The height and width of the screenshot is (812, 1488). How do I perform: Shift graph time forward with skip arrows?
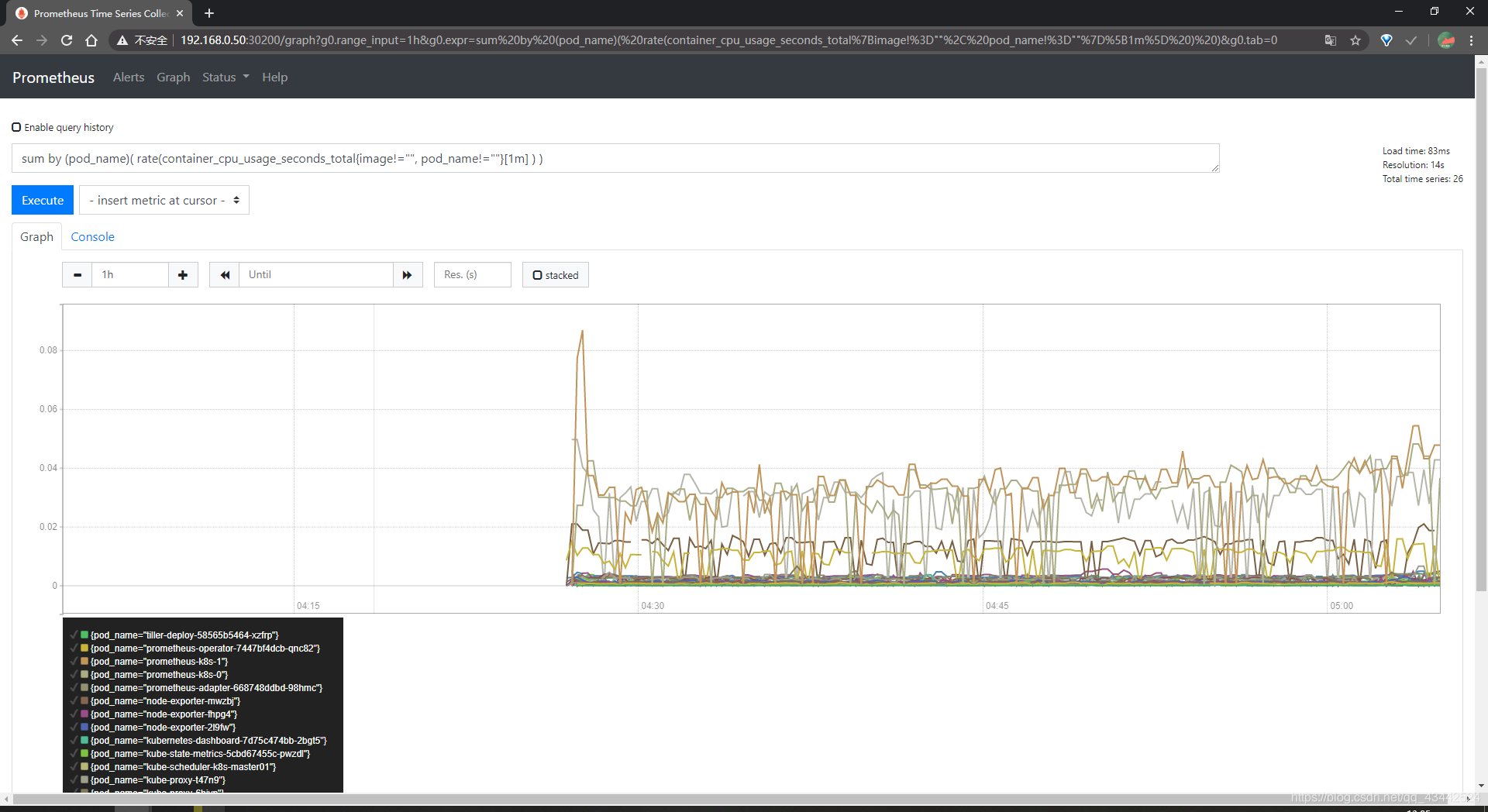coord(408,274)
